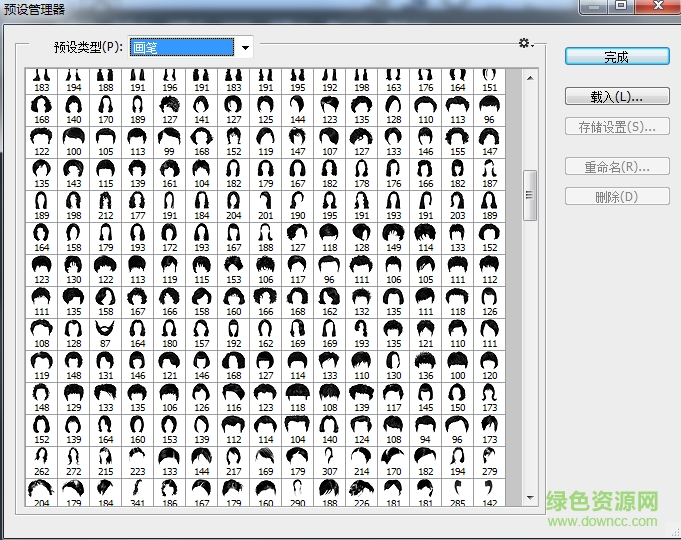Click the 完成 (Done) button
681x540 pixels.
pos(616,57)
